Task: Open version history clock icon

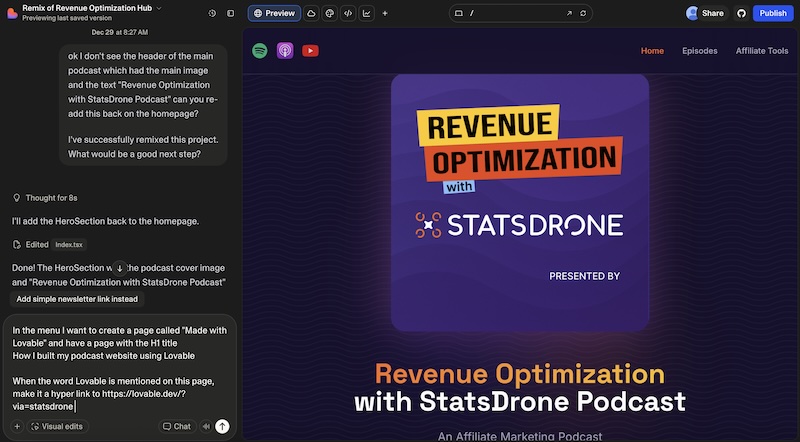Action: click(212, 13)
